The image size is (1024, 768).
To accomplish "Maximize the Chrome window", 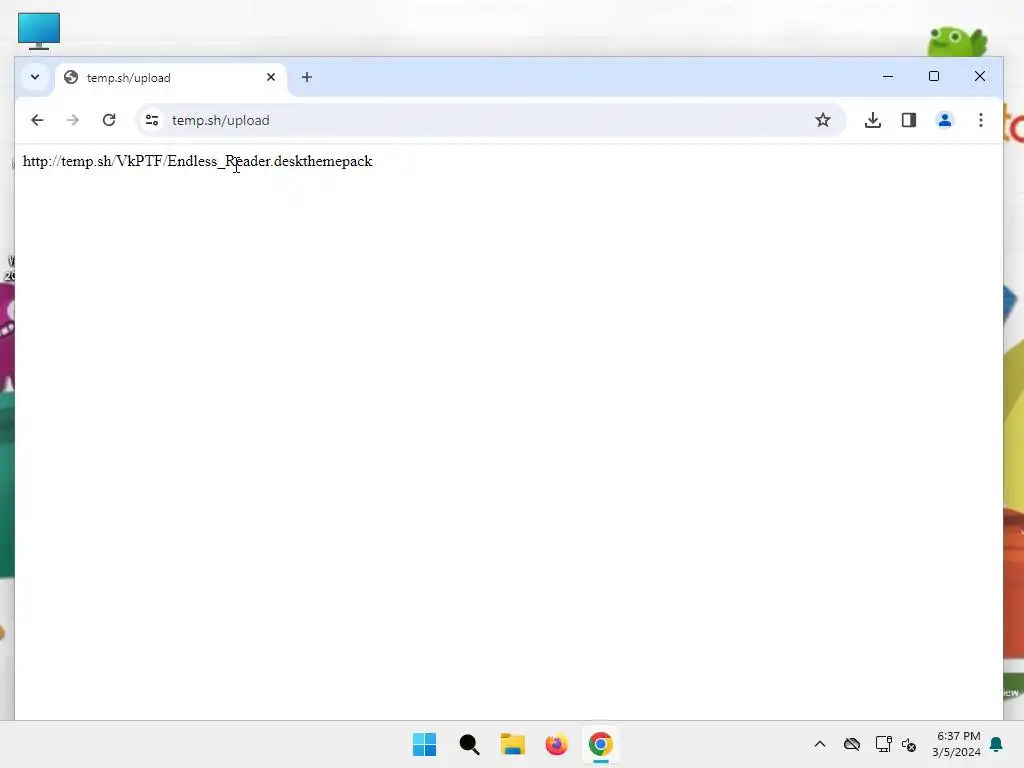I will click(x=934, y=76).
